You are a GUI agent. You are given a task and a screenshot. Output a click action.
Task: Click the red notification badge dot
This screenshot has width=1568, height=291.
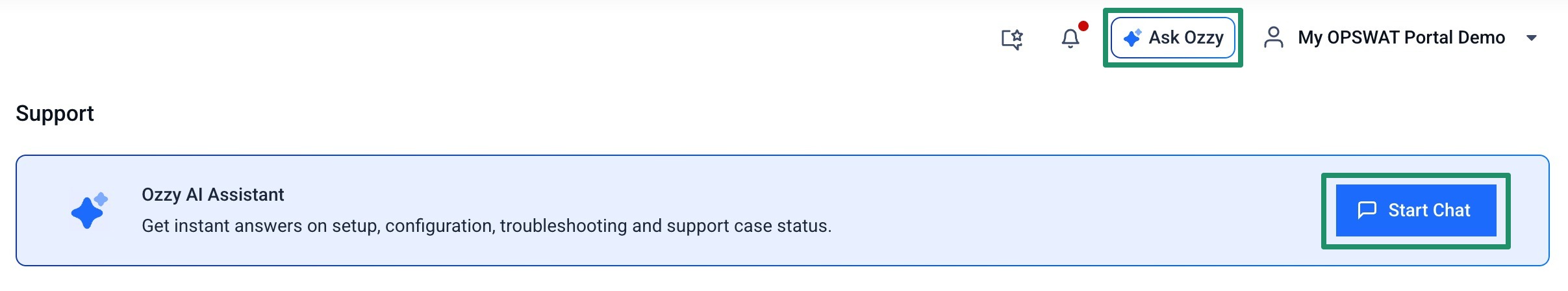[x=1083, y=26]
